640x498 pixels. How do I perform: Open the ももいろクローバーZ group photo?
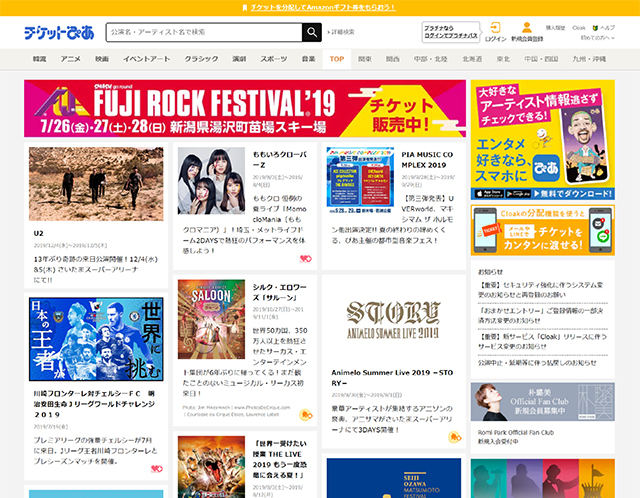tap(211, 181)
